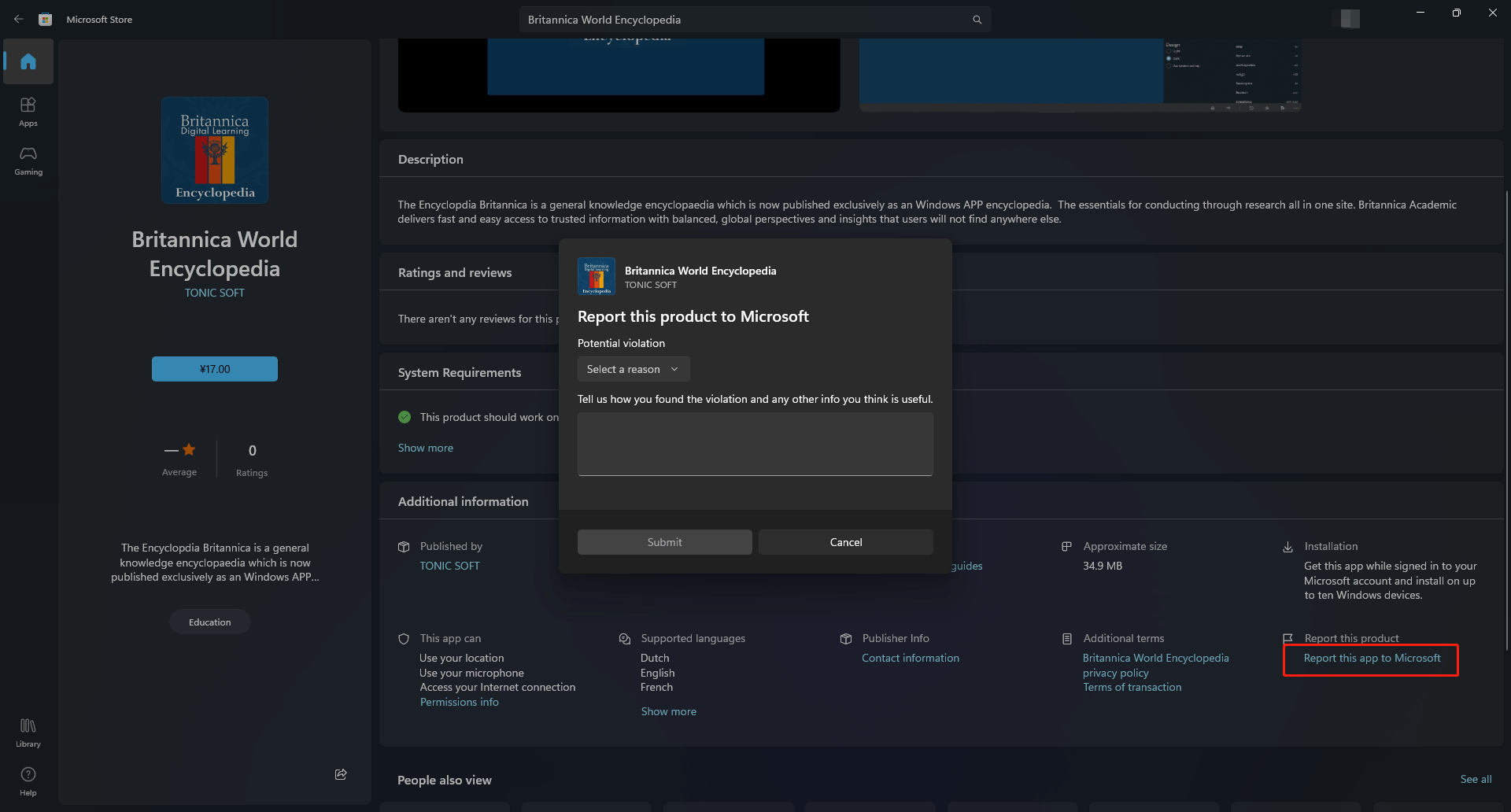Click the This app can shield icon
The height and width of the screenshot is (812, 1511).
tap(404, 639)
